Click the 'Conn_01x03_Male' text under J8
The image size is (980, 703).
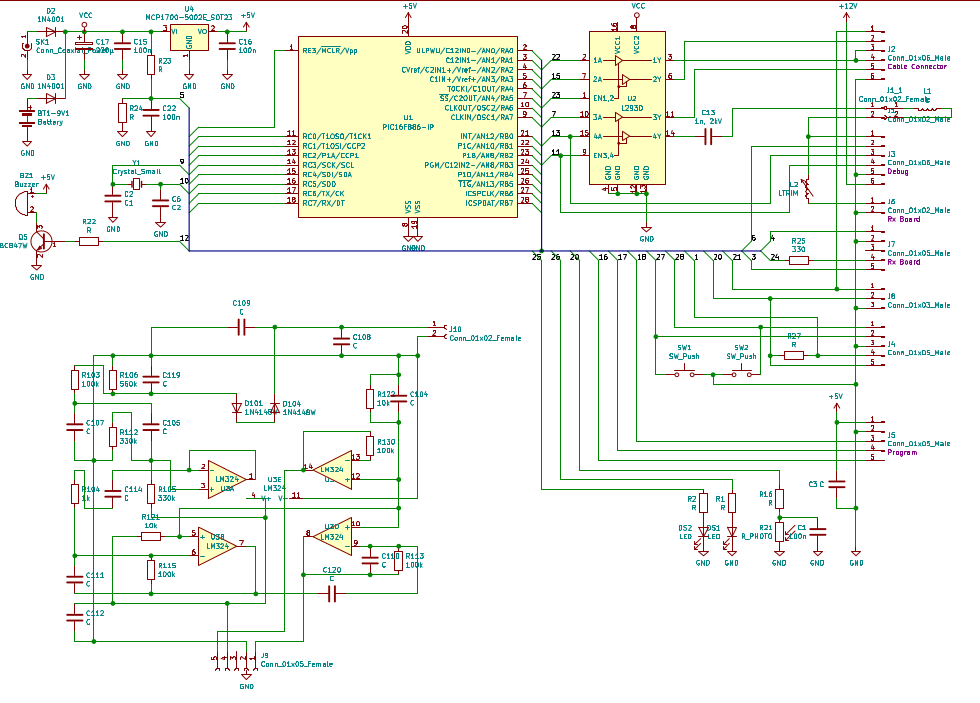point(919,305)
